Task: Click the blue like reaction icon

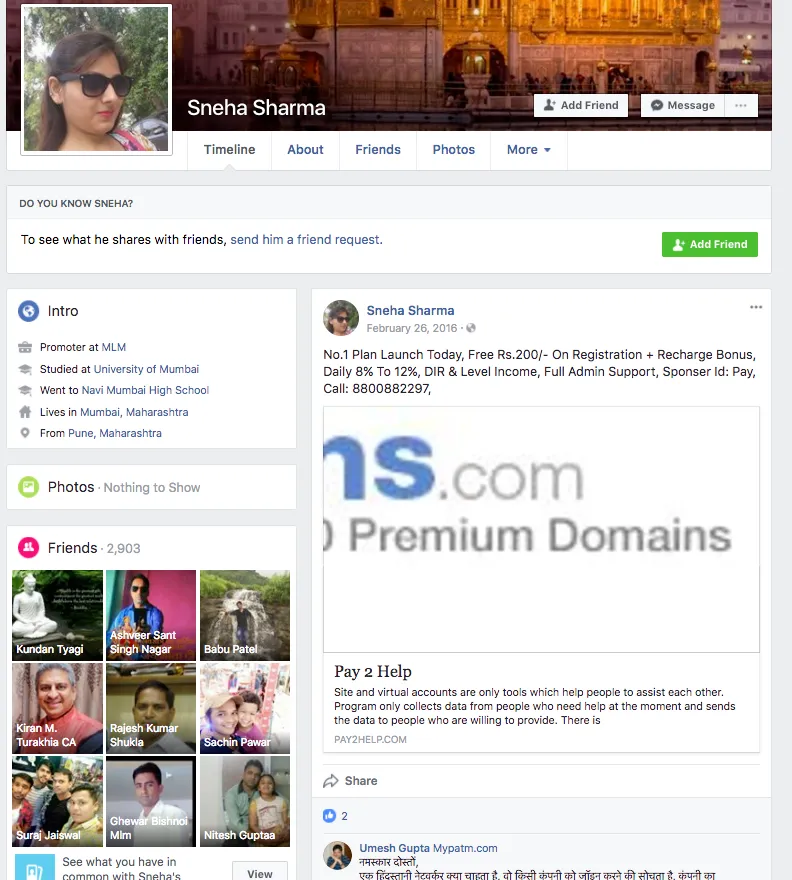Action: [329, 815]
